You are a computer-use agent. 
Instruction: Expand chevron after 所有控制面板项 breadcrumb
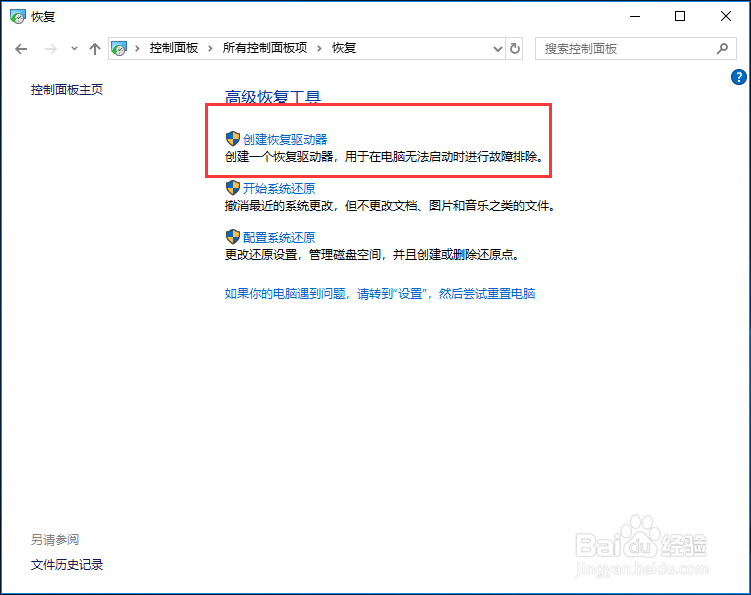tap(319, 48)
